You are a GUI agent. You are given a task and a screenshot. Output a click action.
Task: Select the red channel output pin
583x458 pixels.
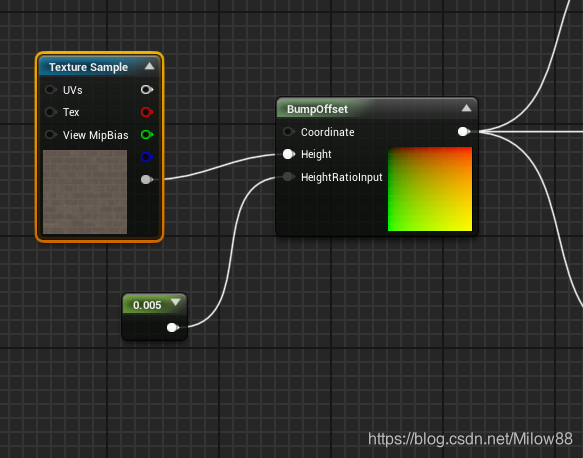coord(147,112)
